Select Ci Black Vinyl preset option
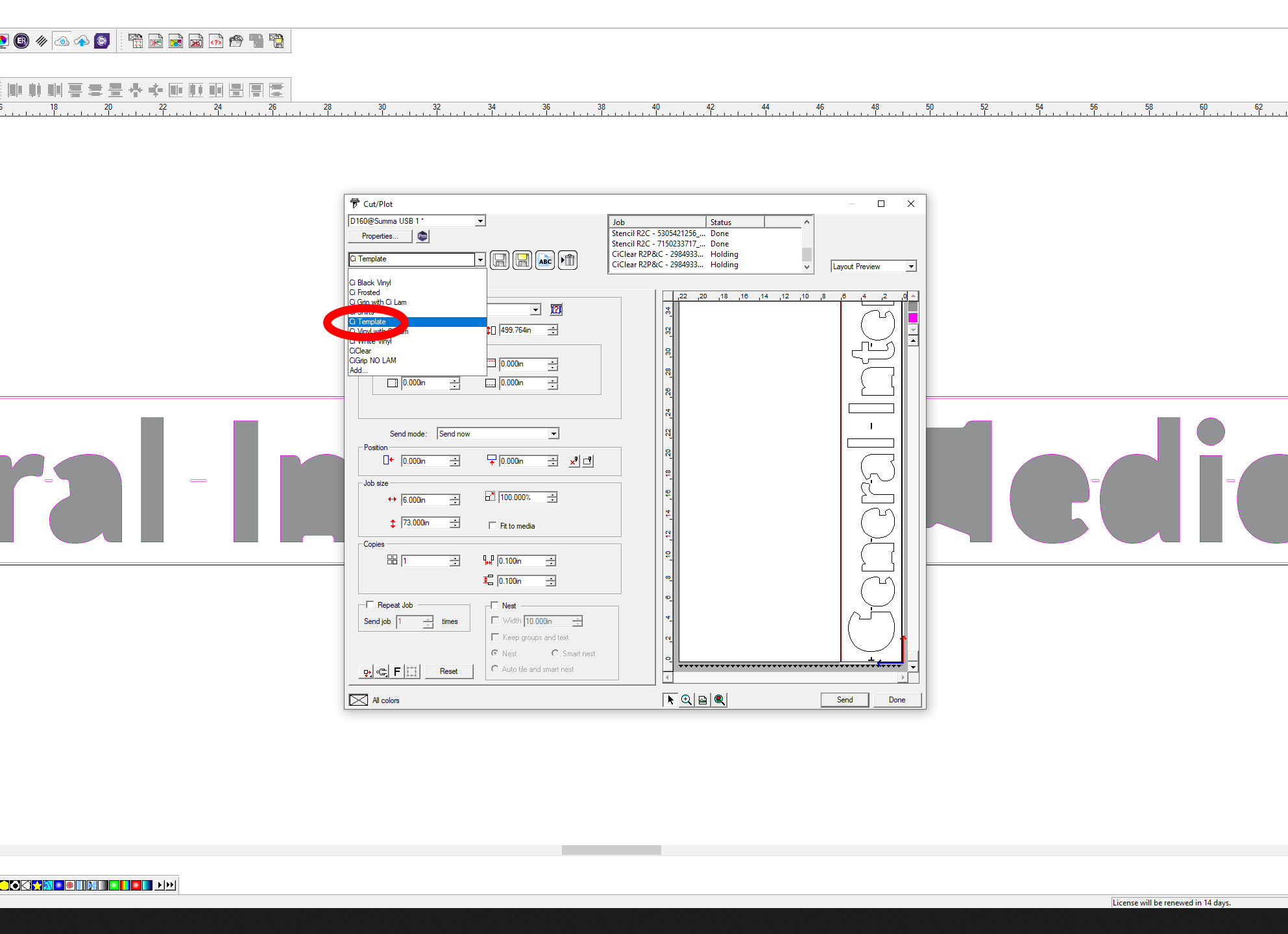Viewport: 1288px width, 934px height. point(371,283)
